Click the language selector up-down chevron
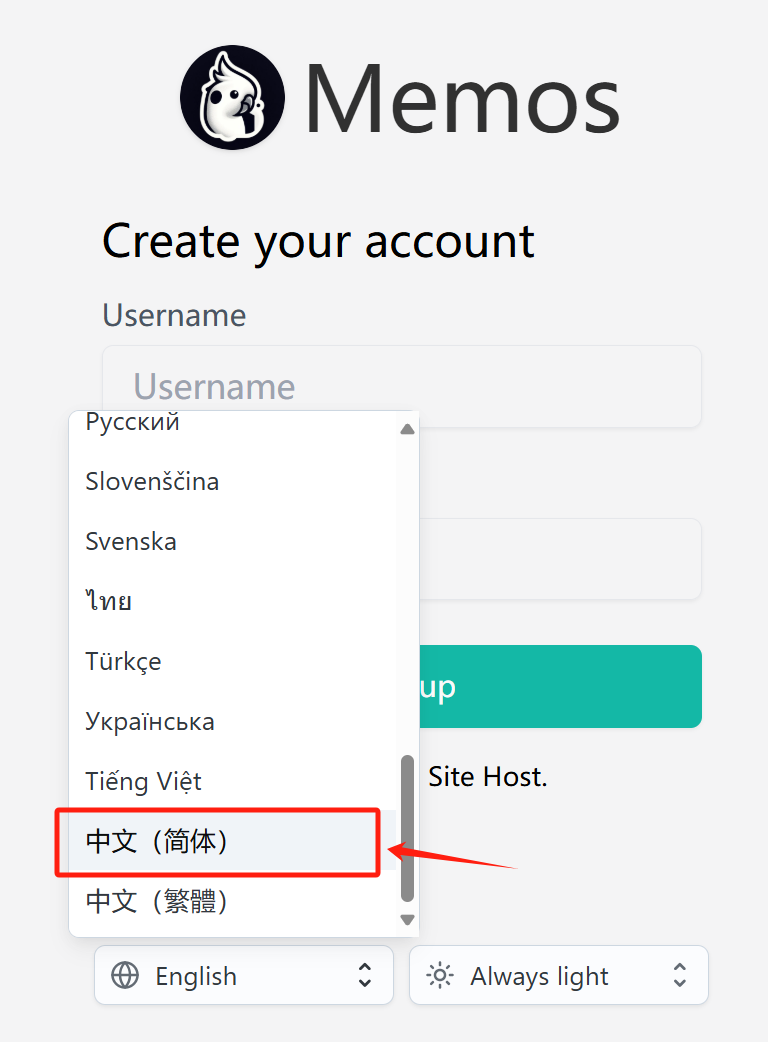The height and width of the screenshot is (1042, 768). click(365, 975)
